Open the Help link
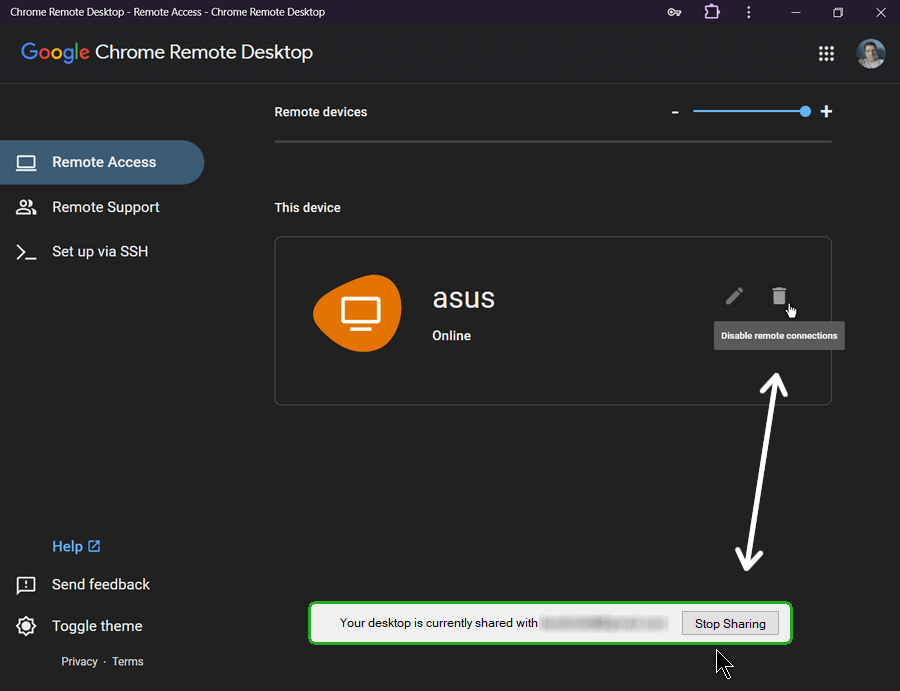This screenshot has width=900, height=691. (76, 546)
